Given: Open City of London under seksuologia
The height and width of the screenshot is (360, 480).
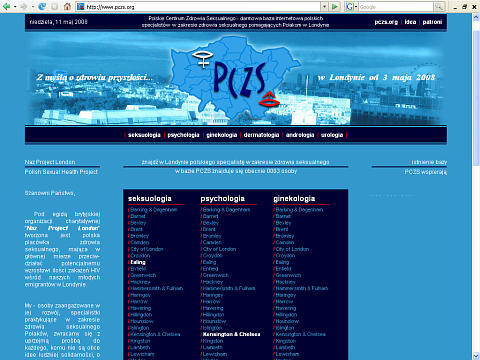Looking at the screenshot, I should (147, 249).
